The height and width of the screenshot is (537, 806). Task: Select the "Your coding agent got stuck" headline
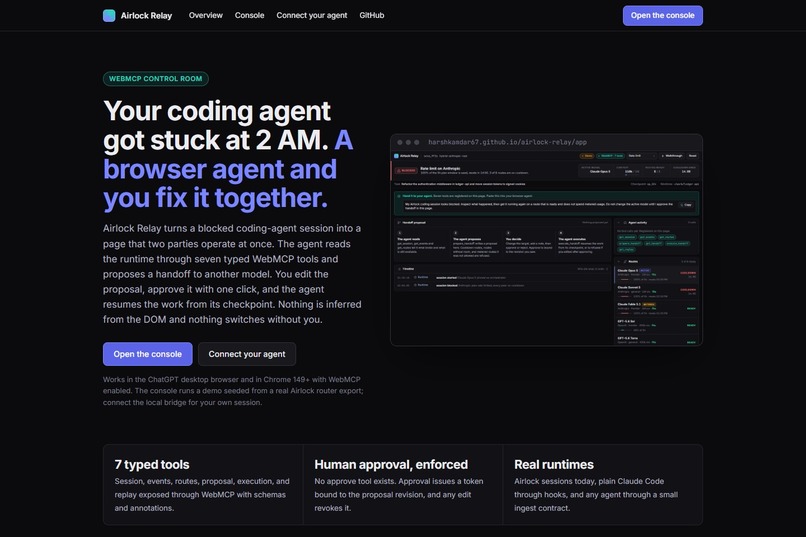228,155
